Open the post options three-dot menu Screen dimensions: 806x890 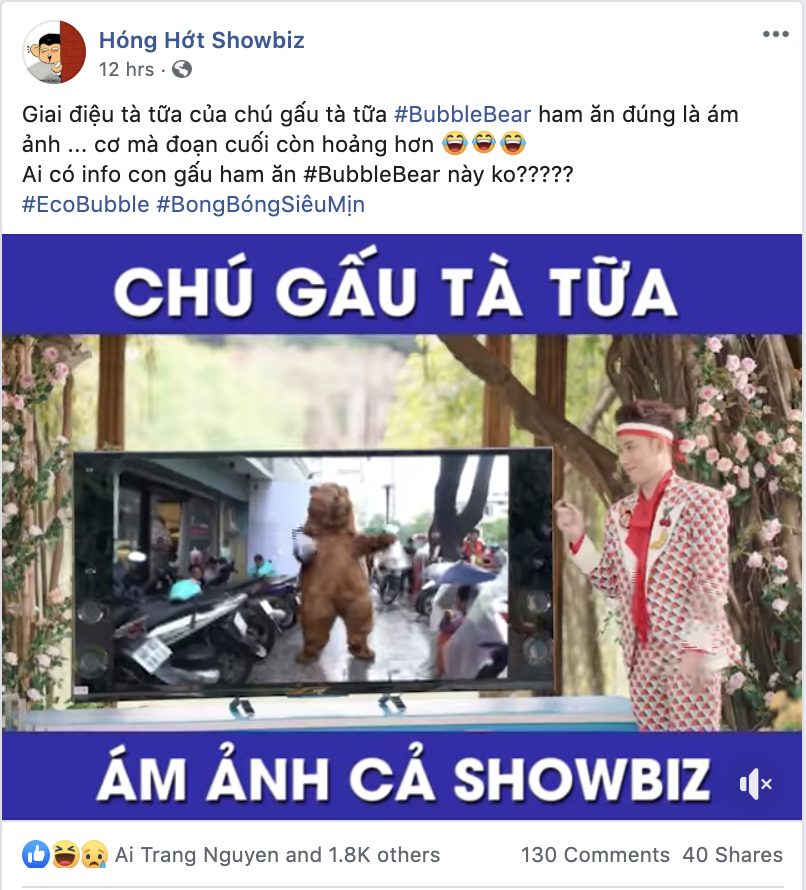click(x=775, y=34)
